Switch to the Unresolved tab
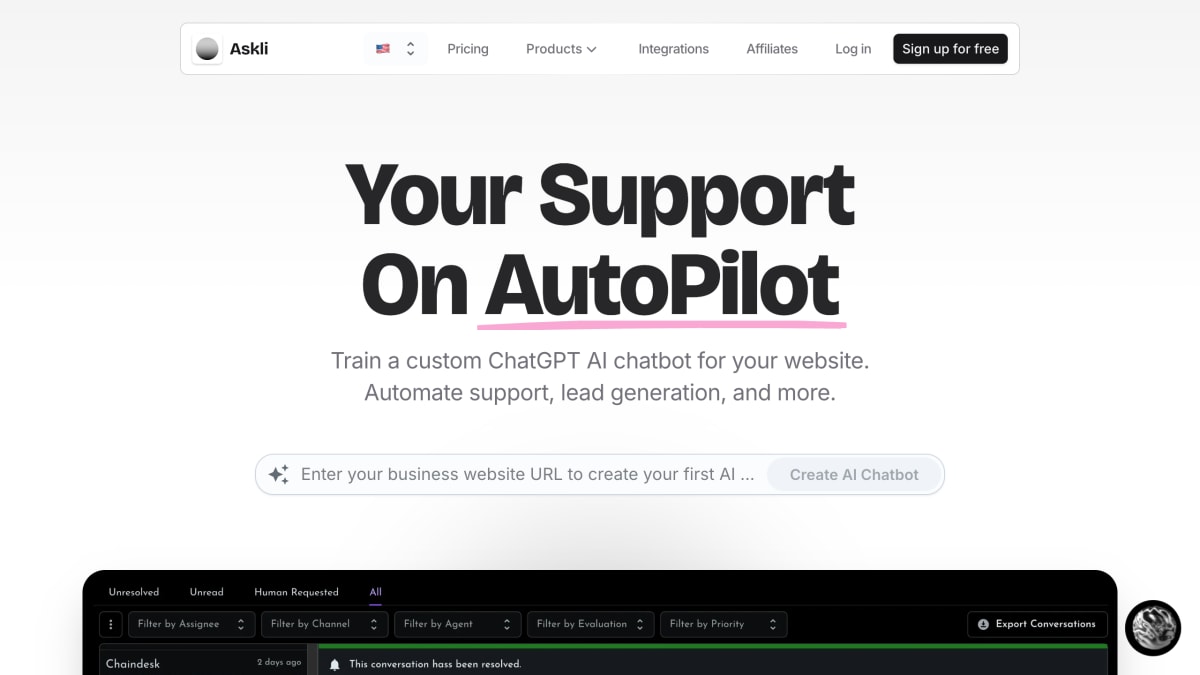 click(134, 592)
